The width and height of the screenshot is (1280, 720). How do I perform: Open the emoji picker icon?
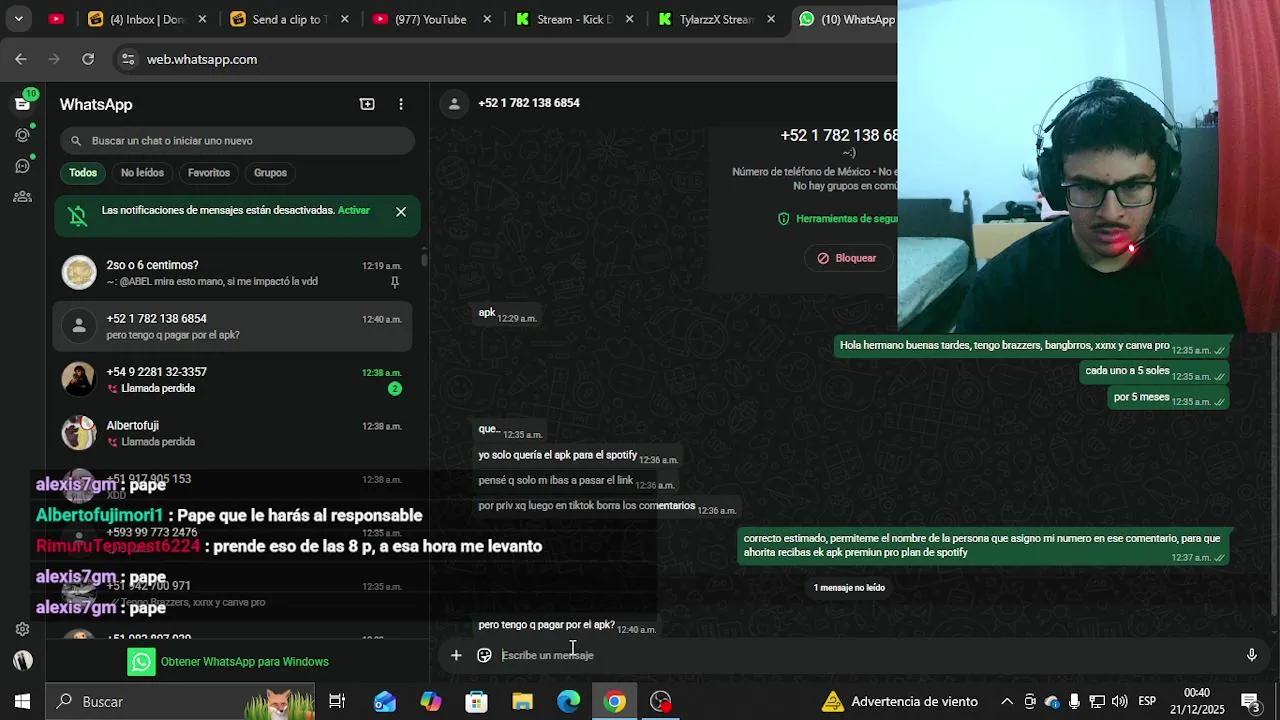point(484,655)
